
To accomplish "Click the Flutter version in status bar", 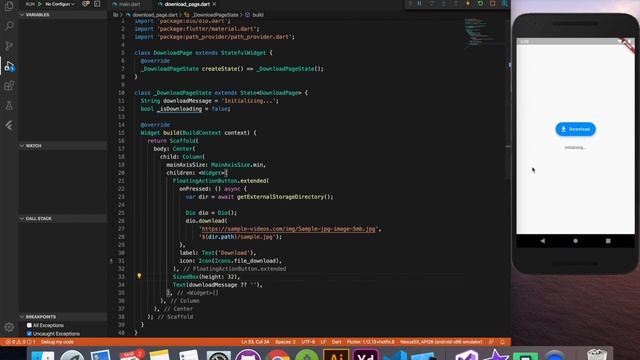I will pos(371,342).
